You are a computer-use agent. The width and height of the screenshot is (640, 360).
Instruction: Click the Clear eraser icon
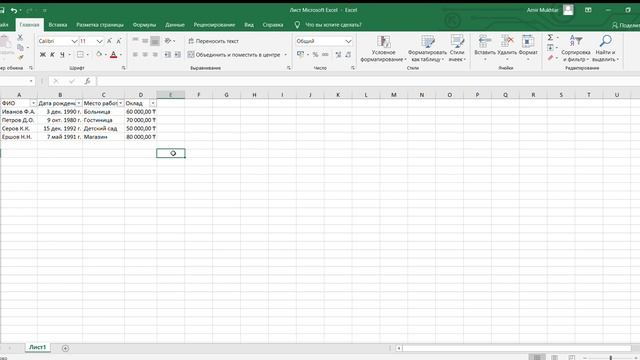550,58
